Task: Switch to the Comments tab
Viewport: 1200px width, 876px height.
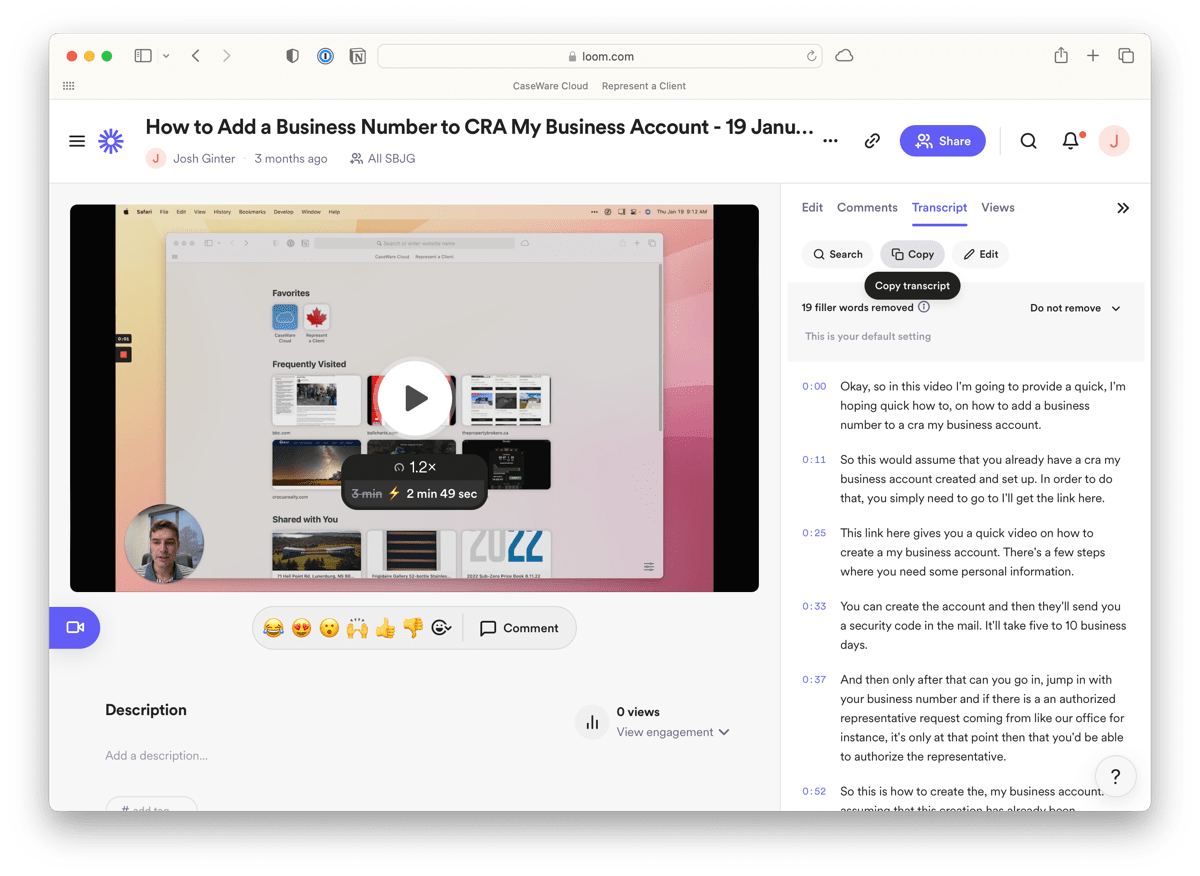Action: click(x=867, y=208)
